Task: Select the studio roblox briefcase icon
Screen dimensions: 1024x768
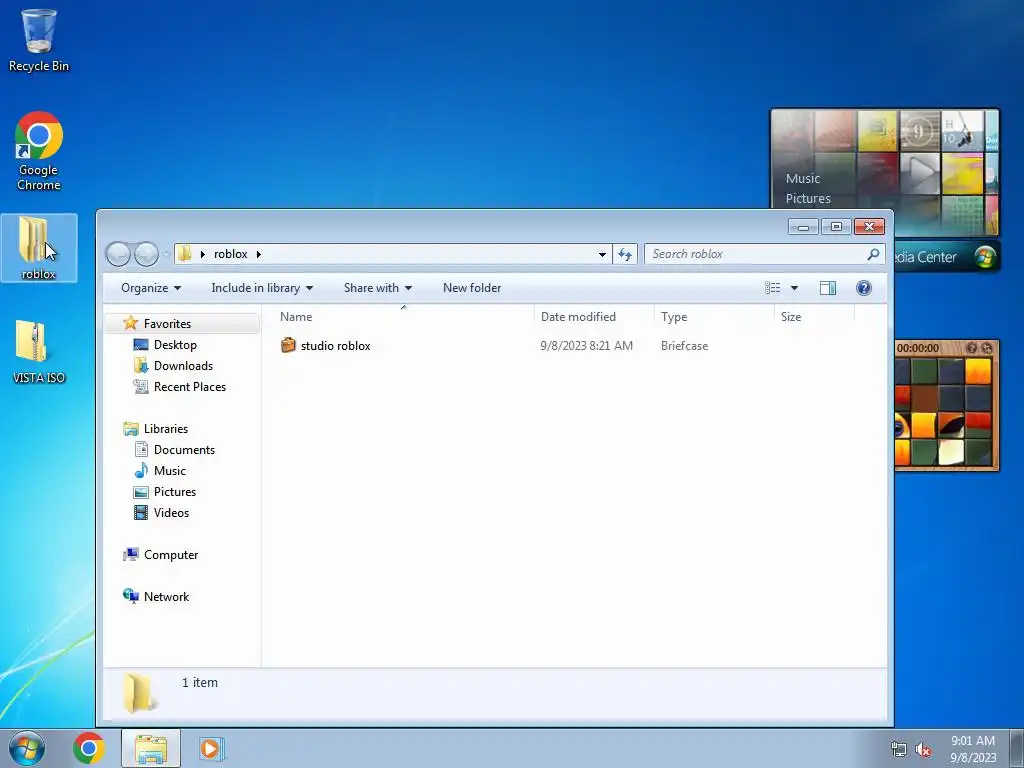Action: (x=288, y=345)
